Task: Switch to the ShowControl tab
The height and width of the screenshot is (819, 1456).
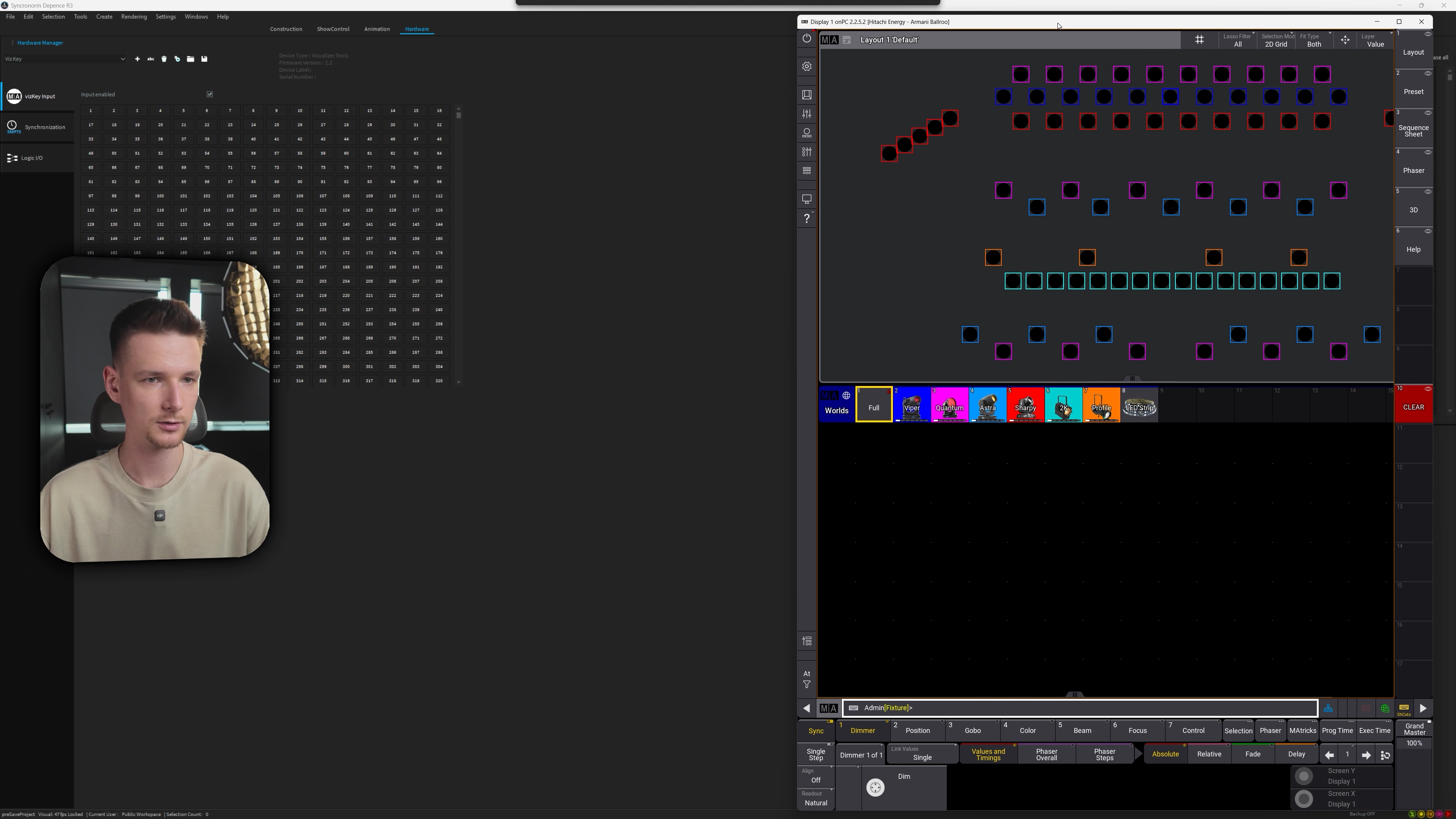Action: coord(333,29)
